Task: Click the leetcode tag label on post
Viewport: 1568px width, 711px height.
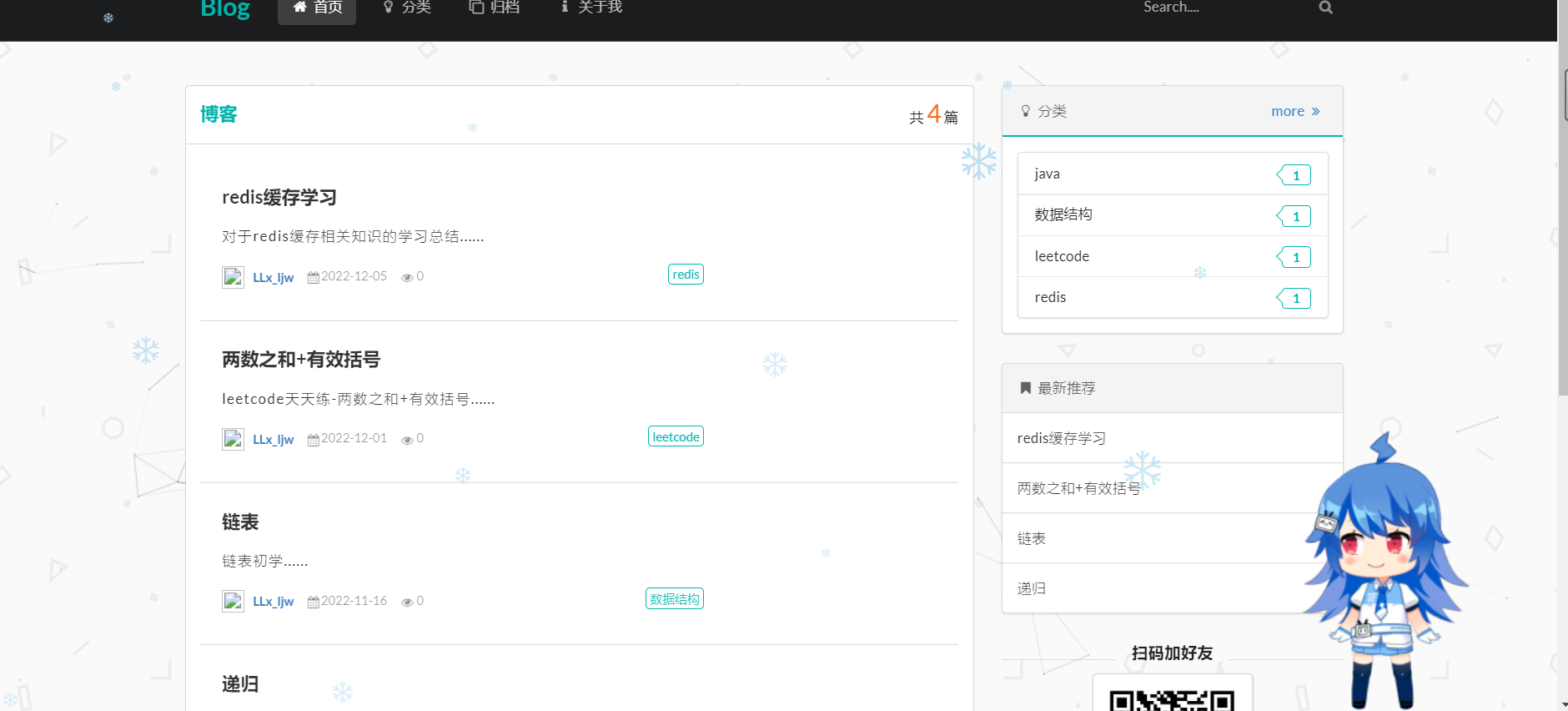Action: tap(676, 436)
